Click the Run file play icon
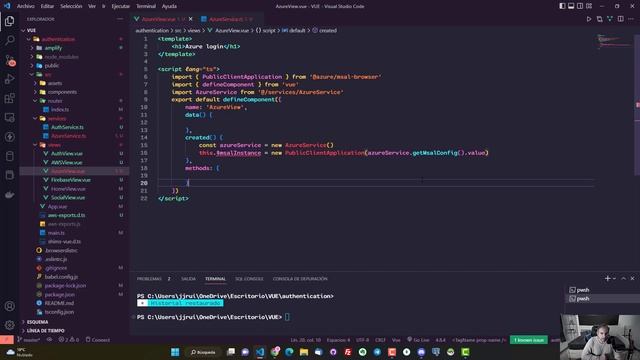This screenshot has width=640, height=360. [x=589, y=19]
